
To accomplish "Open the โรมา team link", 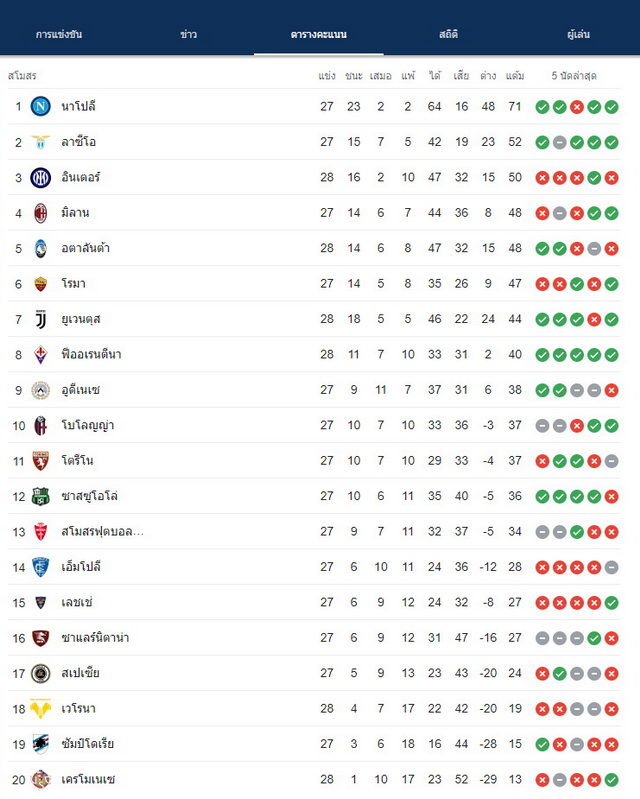I will (73, 283).
